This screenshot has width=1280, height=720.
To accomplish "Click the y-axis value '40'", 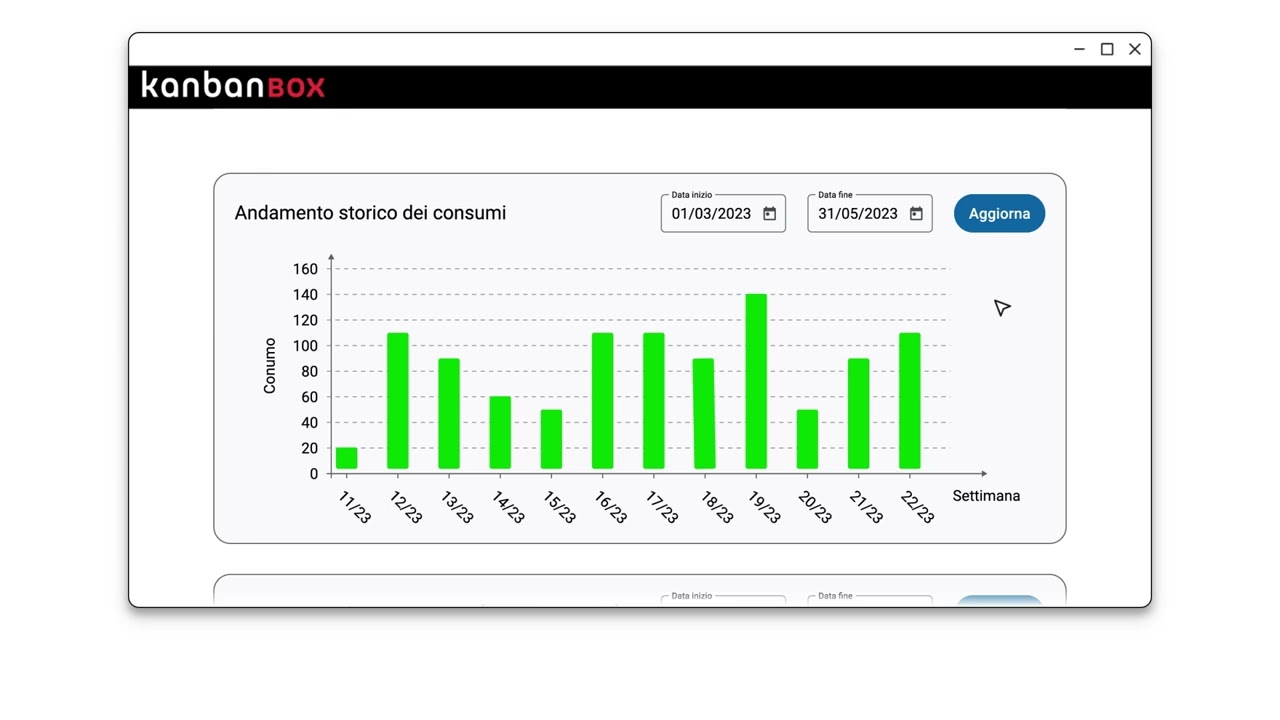I will (x=309, y=423).
